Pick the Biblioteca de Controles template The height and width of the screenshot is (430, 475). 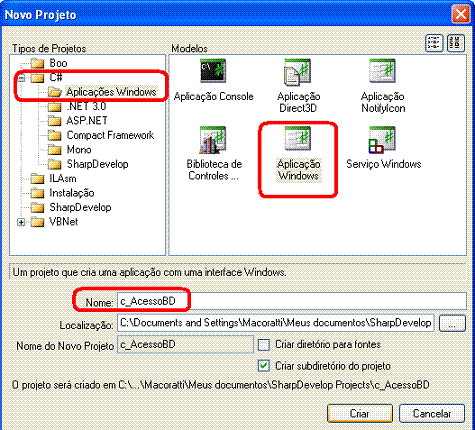pyautogui.click(x=213, y=140)
